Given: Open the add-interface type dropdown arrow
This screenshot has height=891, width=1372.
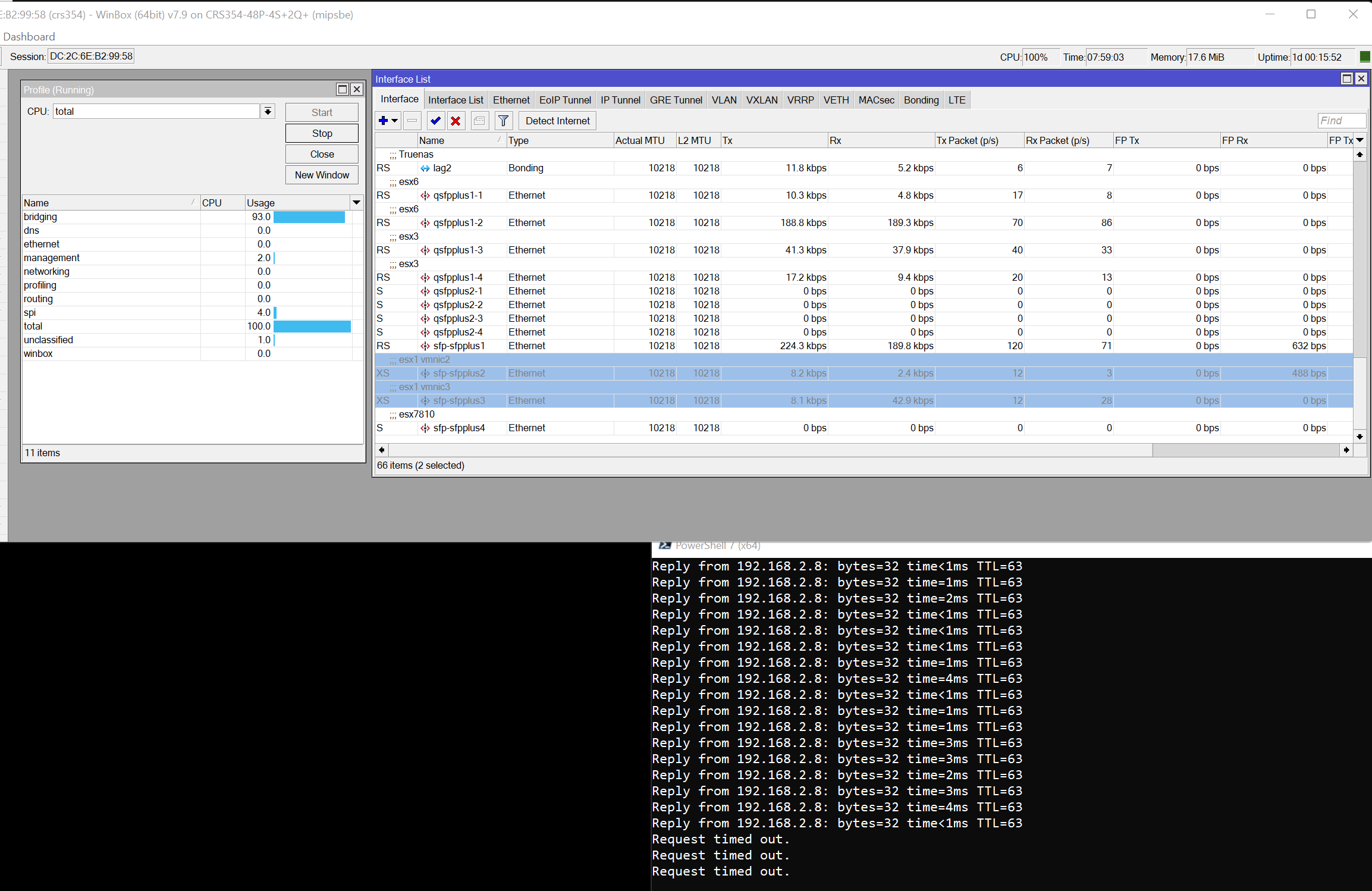Looking at the screenshot, I should (x=394, y=121).
